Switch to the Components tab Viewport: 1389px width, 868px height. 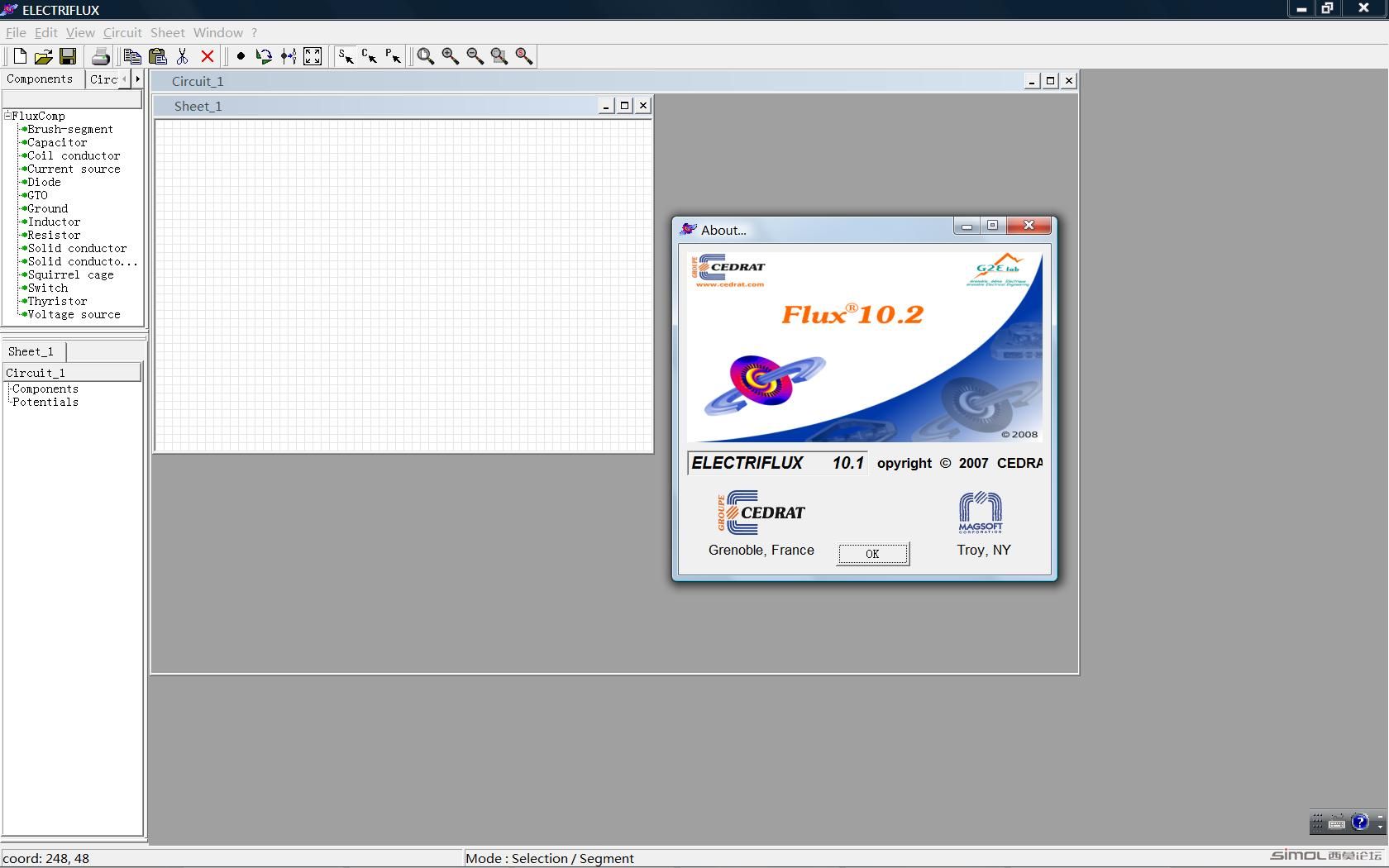40,79
